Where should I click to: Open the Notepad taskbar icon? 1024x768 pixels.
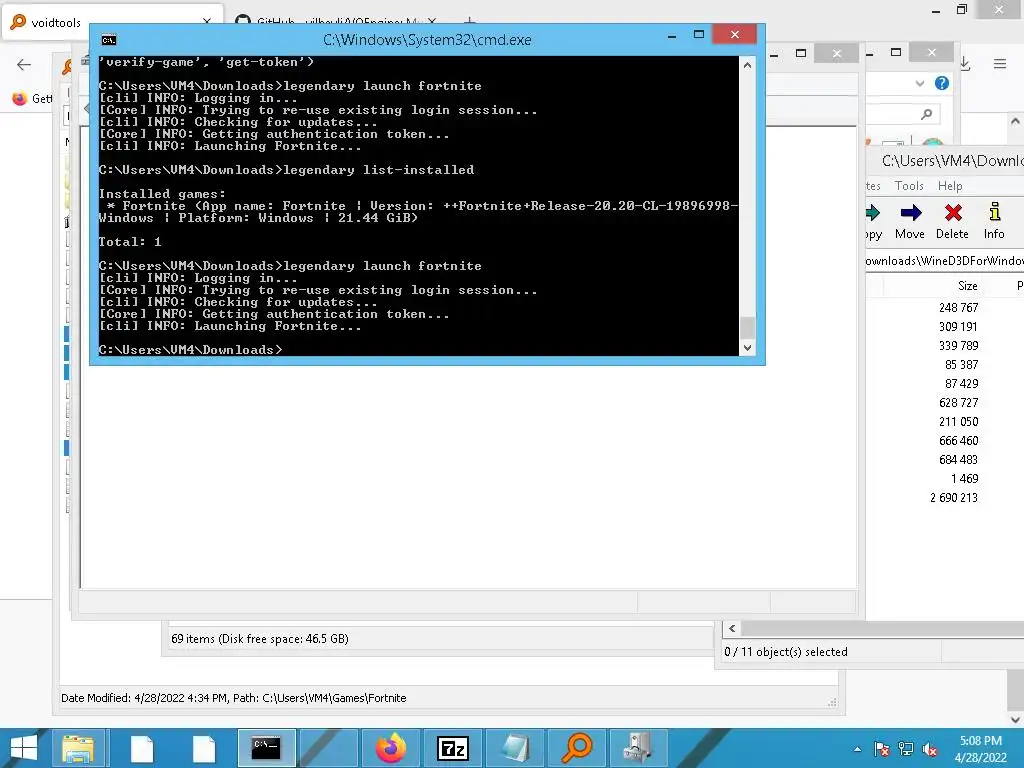[515, 748]
